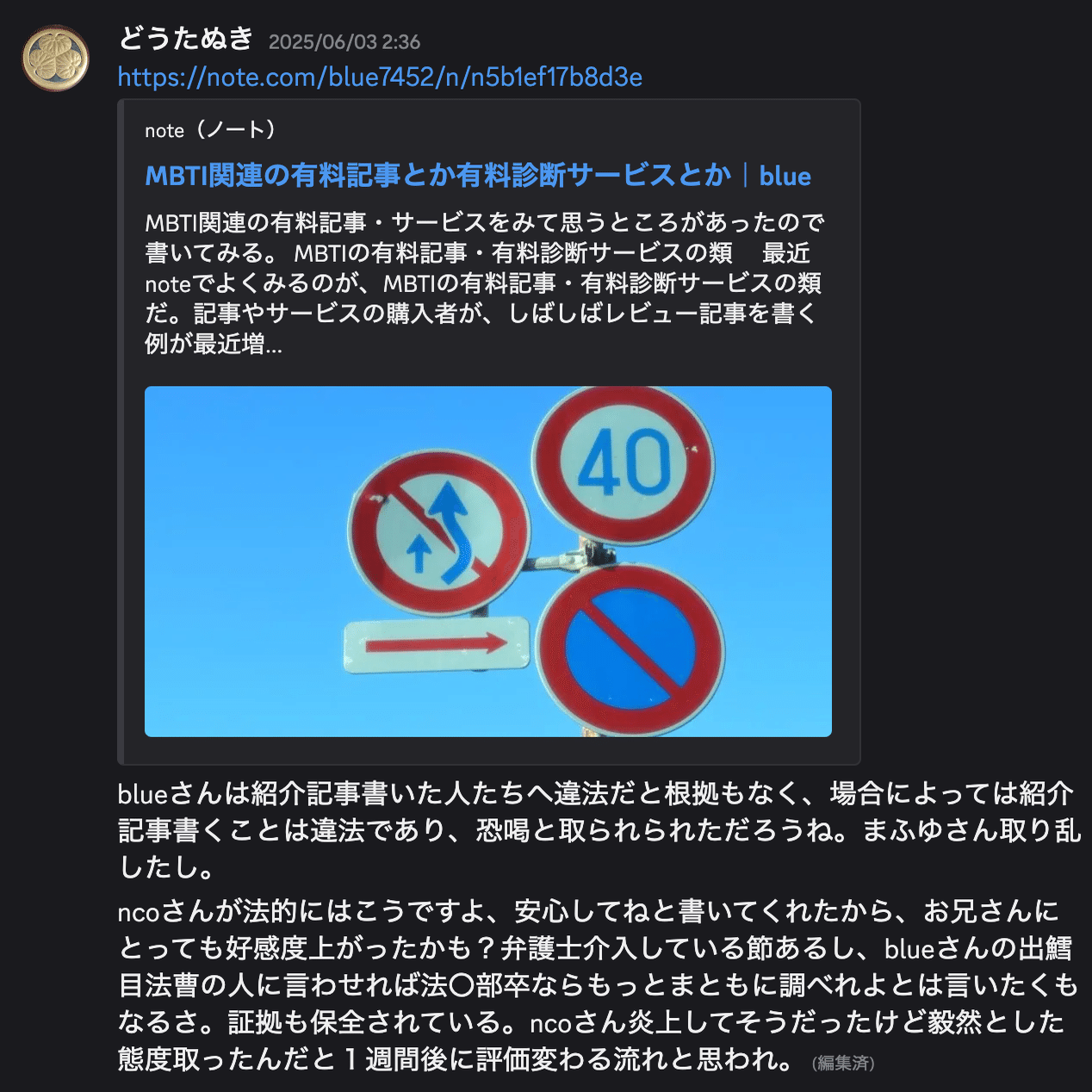
Task: Click the (編集済) edited label
Action: (843, 1063)
